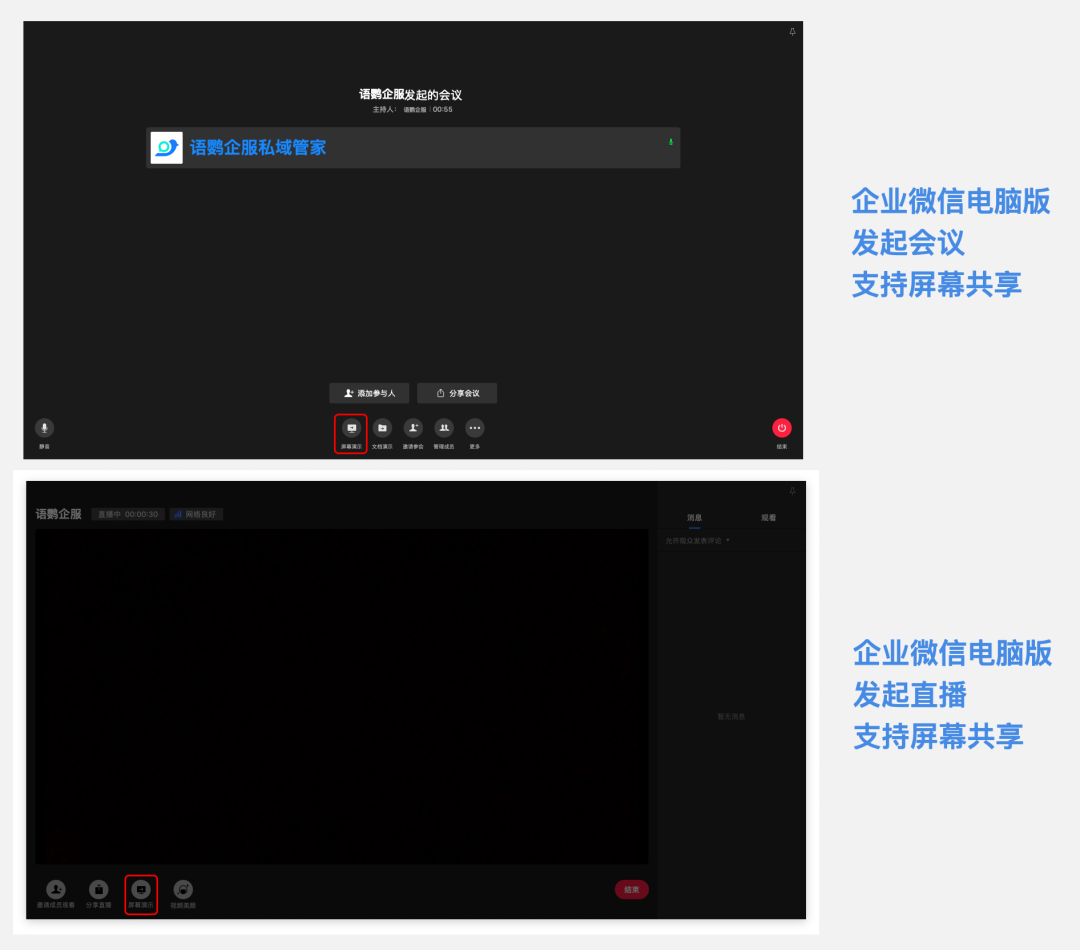Click the 添加参与人 button
The width and height of the screenshot is (1080, 950).
point(369,393)
